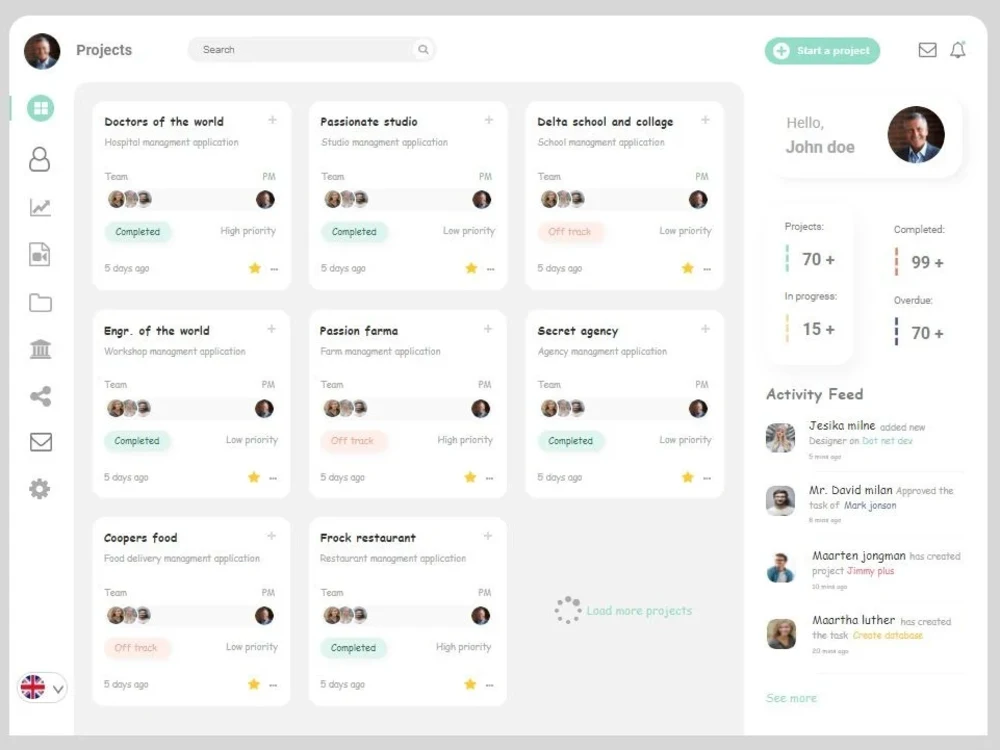This screenshot has height=750, width=1000.
Task: Open more options on Delta school card
Action: pyautogui.click(x=707, y=269)
